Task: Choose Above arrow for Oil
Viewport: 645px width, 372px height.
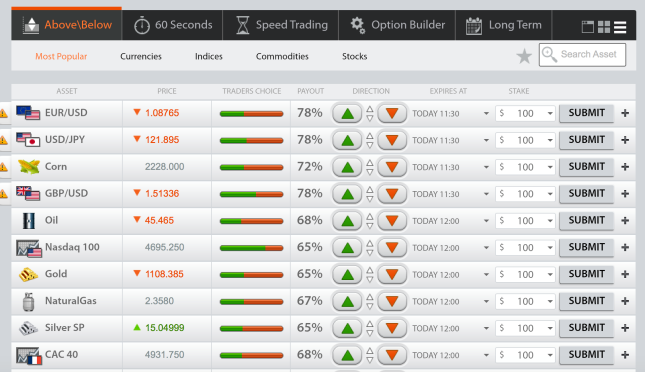Action: tap(347, 221)
